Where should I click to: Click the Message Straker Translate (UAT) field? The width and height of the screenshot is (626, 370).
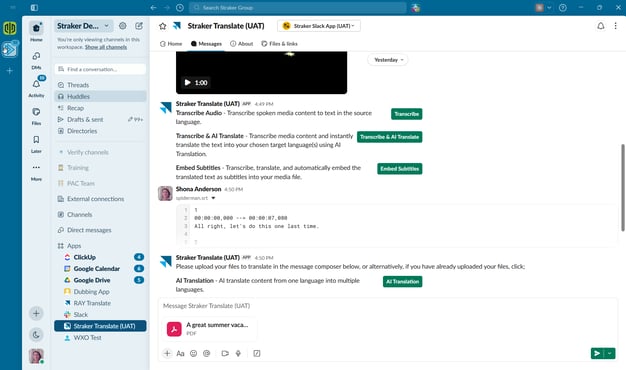pos(387,306)
